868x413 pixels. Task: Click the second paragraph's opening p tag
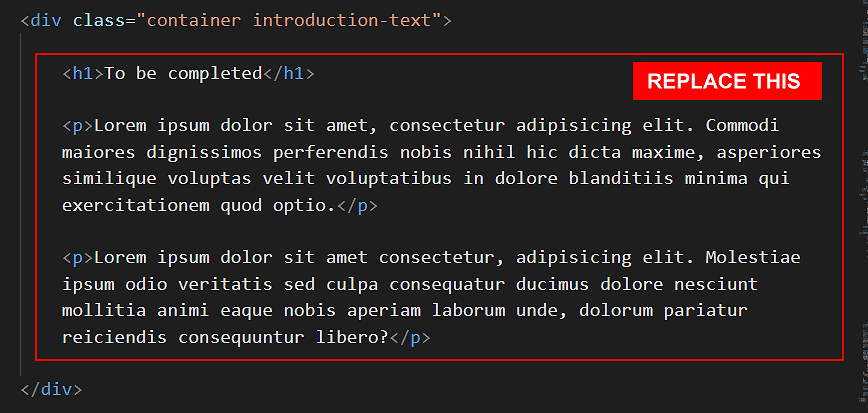[77, 258]
